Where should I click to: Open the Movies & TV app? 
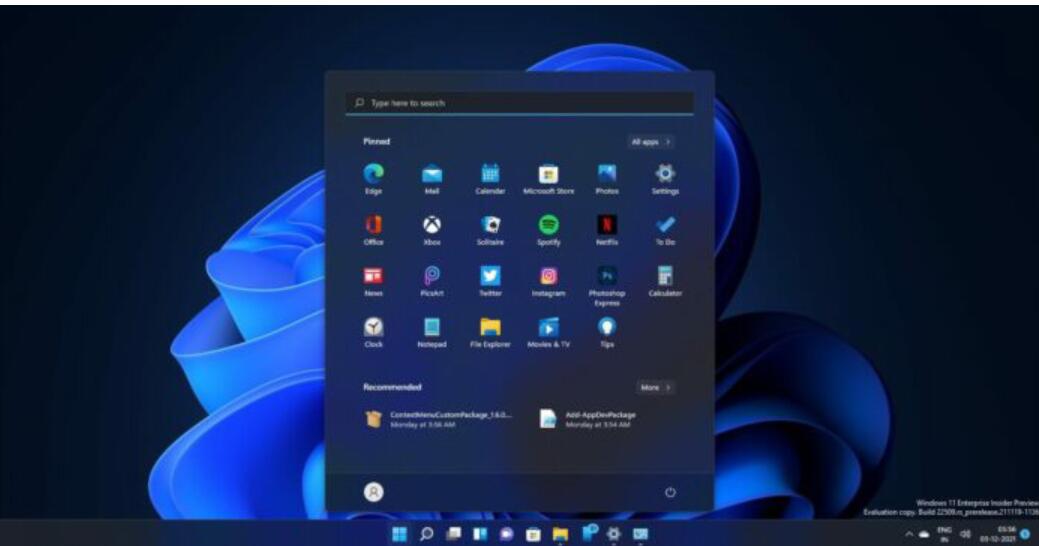[549, 332]
